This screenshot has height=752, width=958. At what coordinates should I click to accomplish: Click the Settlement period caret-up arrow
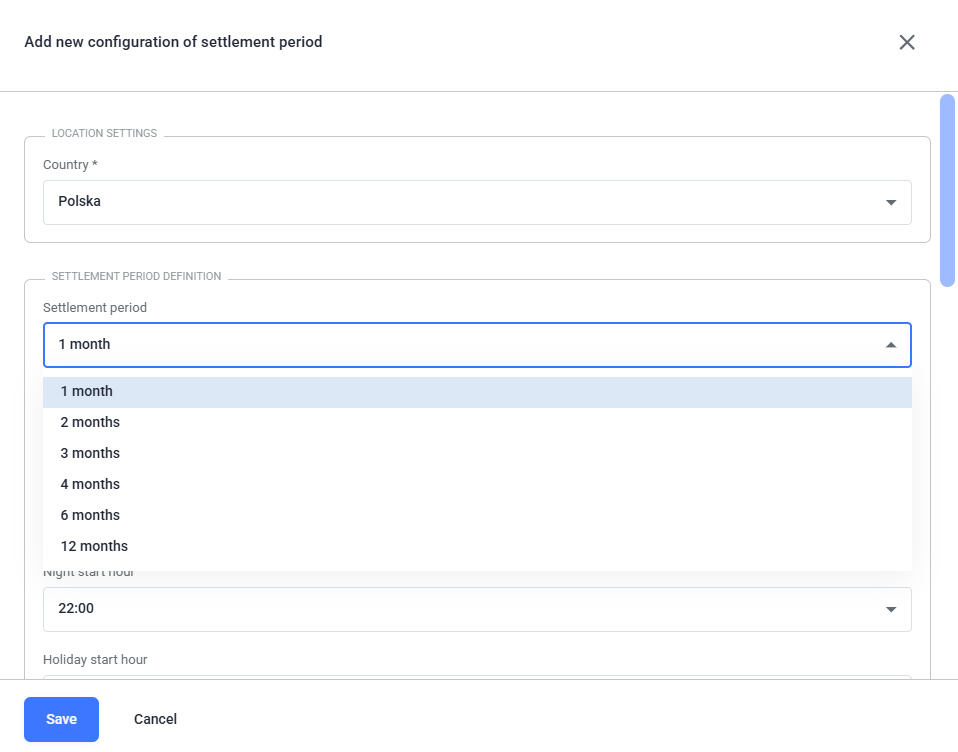pos(891,345)
